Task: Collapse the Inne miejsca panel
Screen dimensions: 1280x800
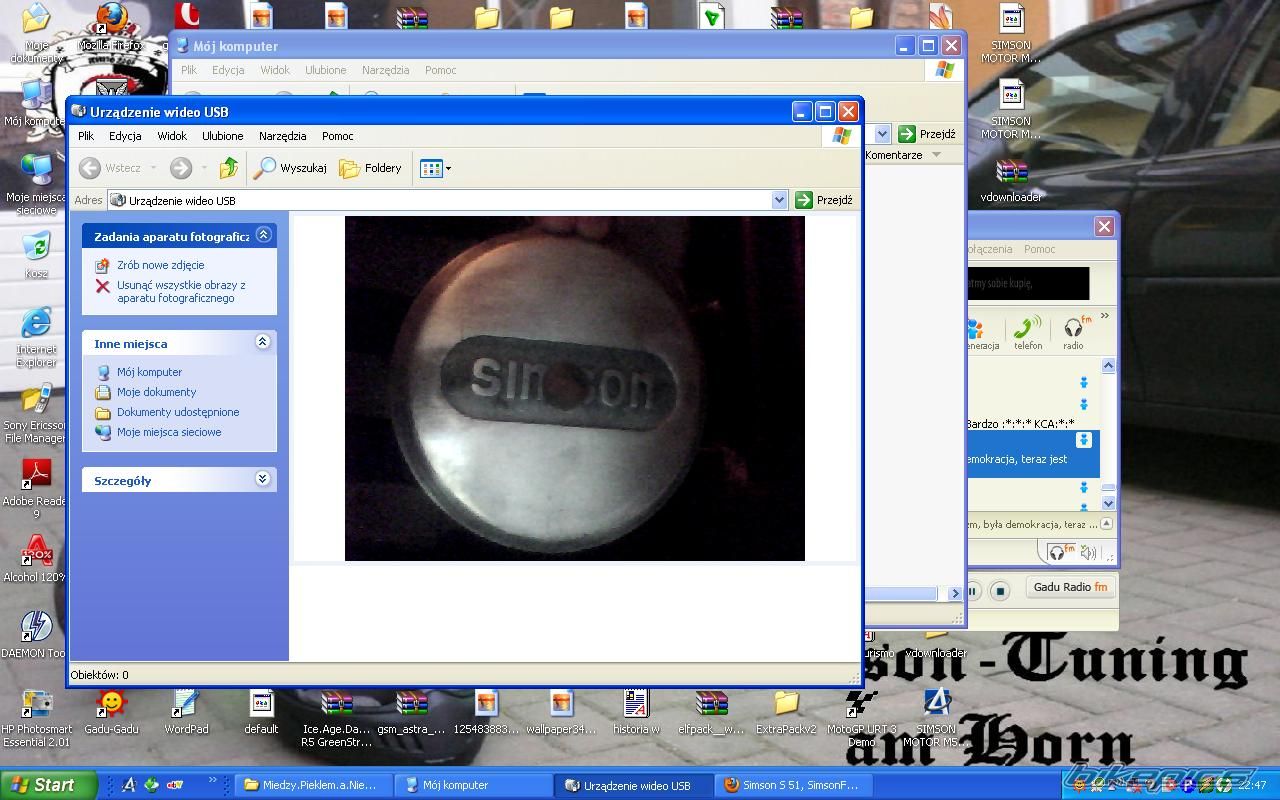Action: coord(263,342)
